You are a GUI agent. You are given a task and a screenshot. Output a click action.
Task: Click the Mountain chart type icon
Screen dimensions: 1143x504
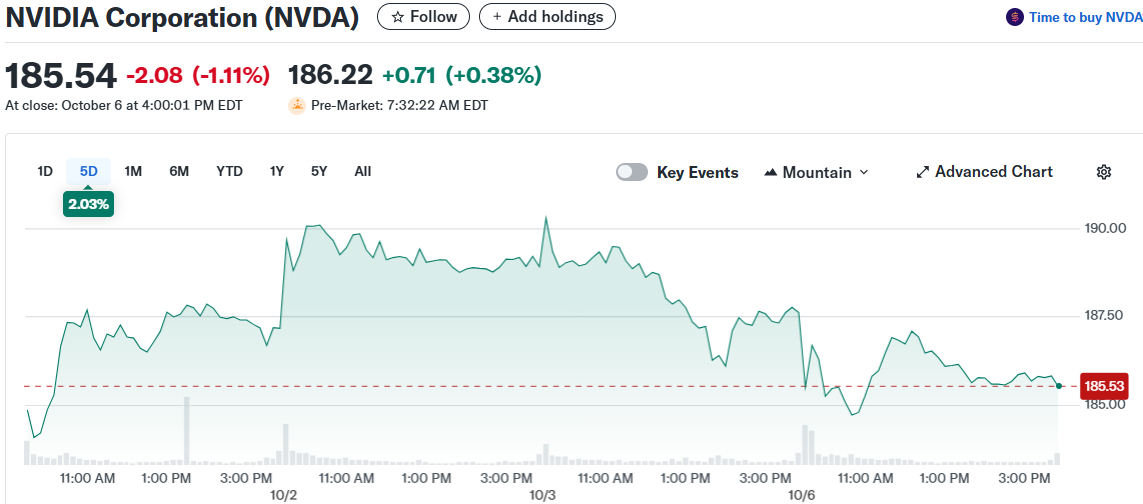[770, 172]
